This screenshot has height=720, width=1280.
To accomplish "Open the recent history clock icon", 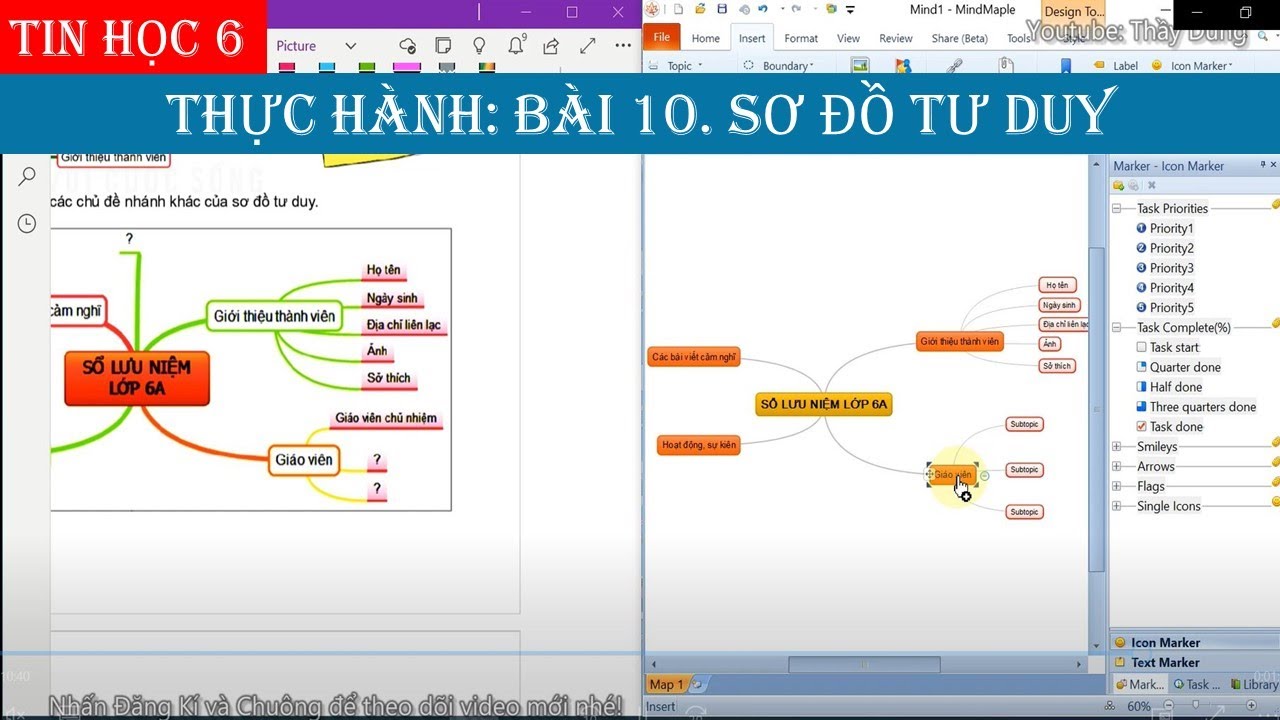I will tap(27, 224).
